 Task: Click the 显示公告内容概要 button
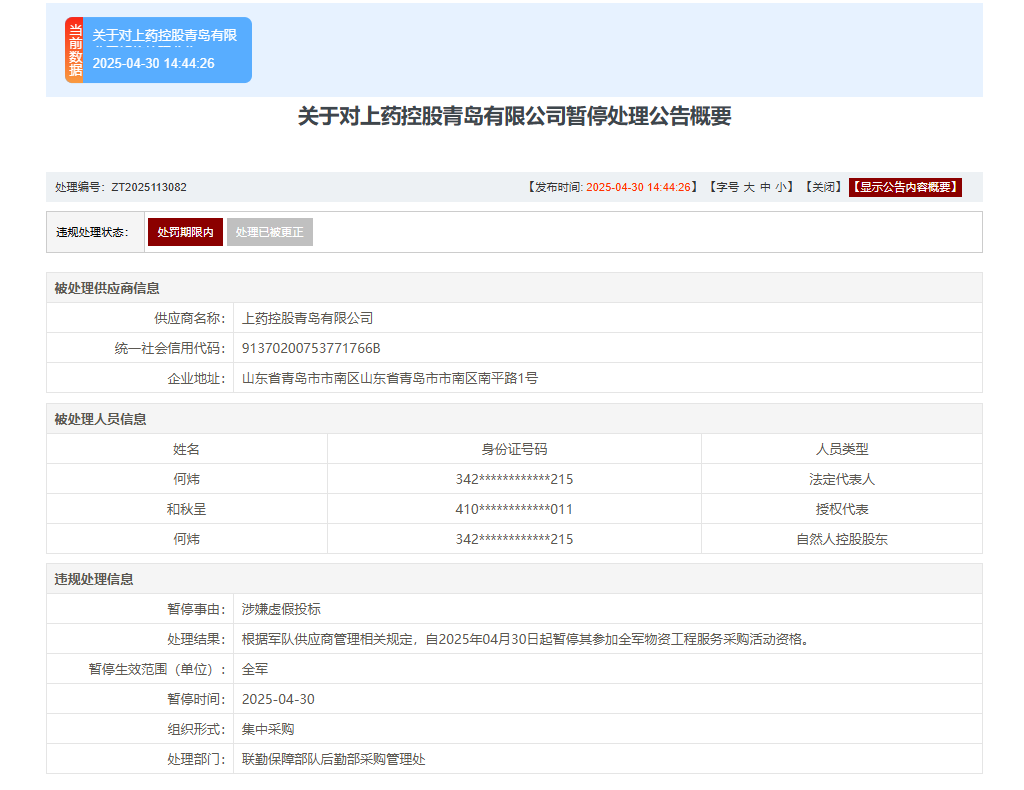pos(905,187)
